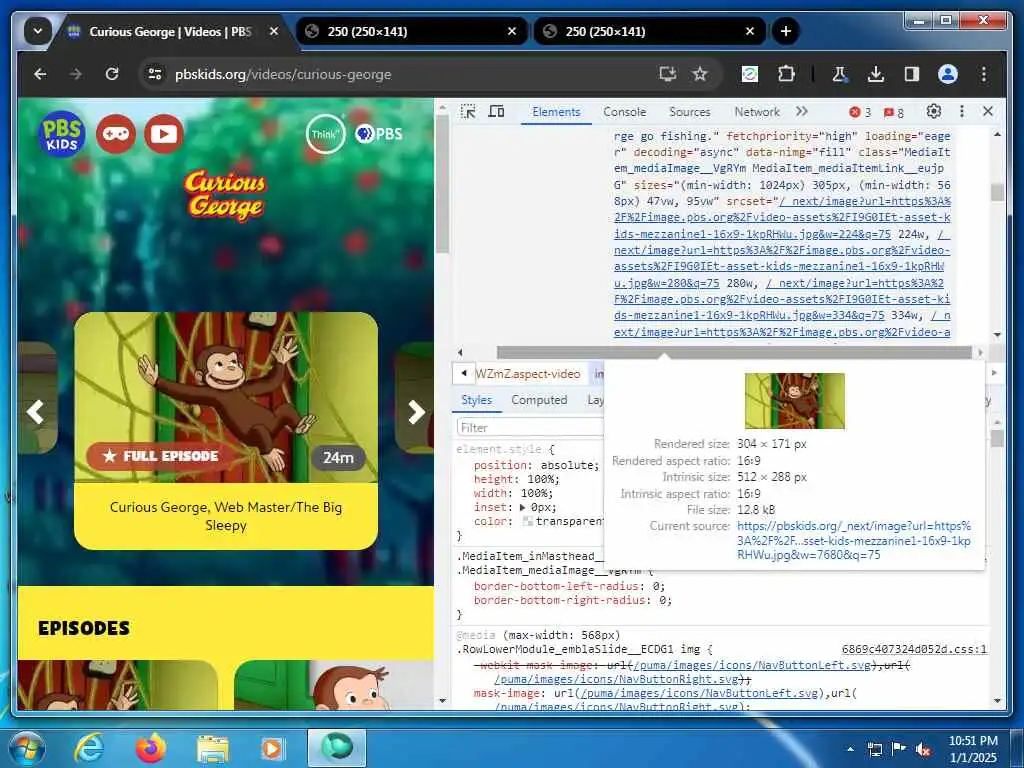
Task: Click the red error count badge
Action: pos(860,112)
